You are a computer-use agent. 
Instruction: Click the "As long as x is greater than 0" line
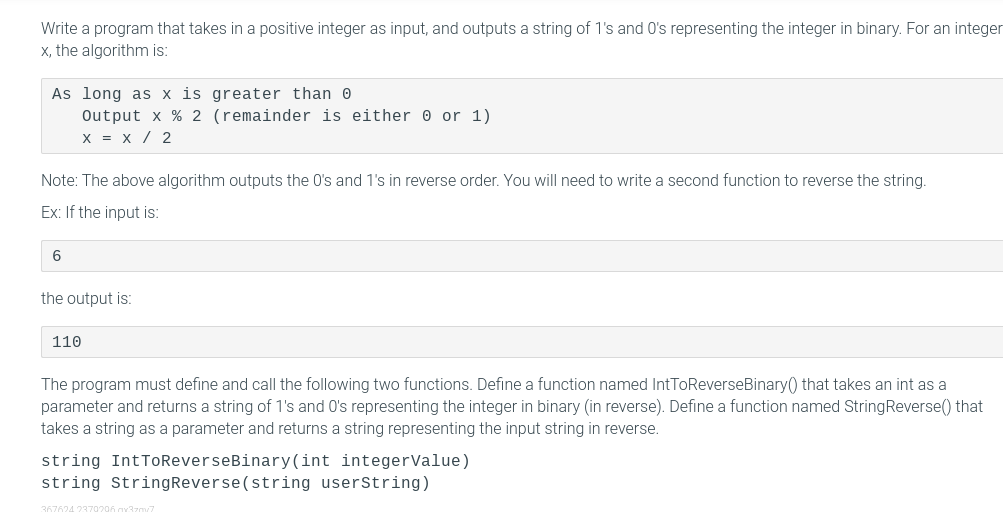pos(201,94)
